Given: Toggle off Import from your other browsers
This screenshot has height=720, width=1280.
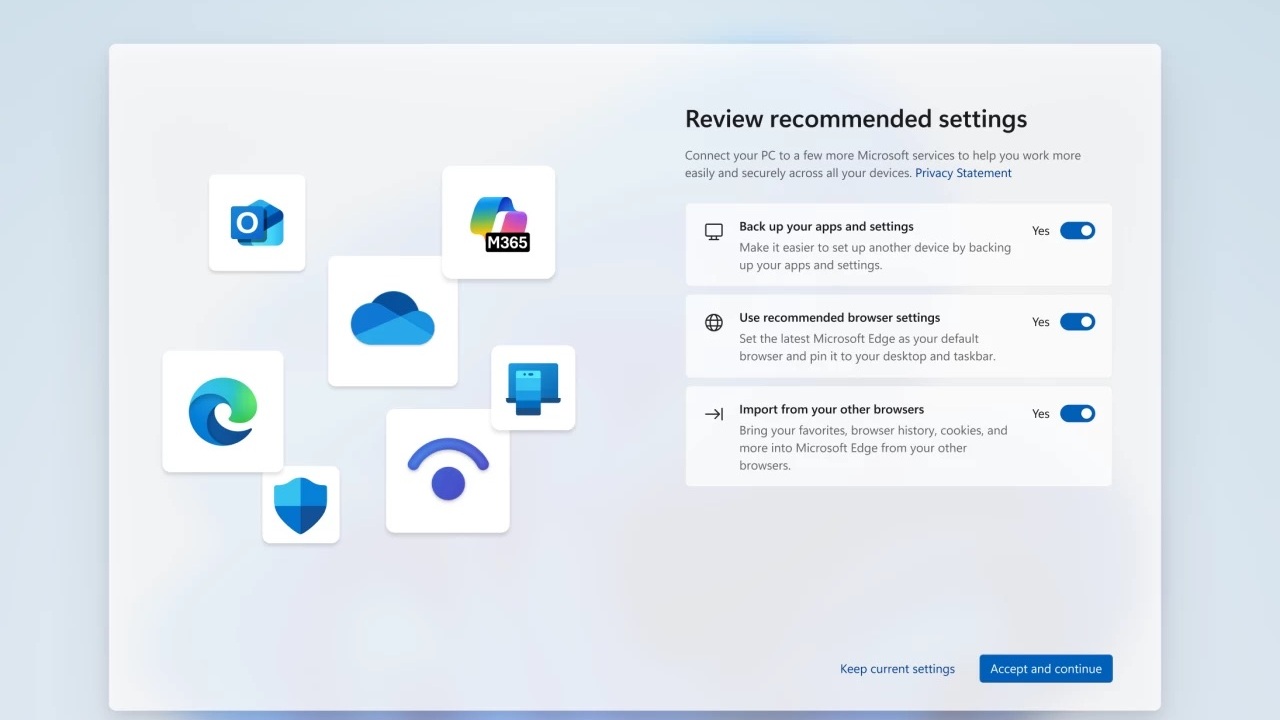Looking at the screenshot, I should 1077,414.
